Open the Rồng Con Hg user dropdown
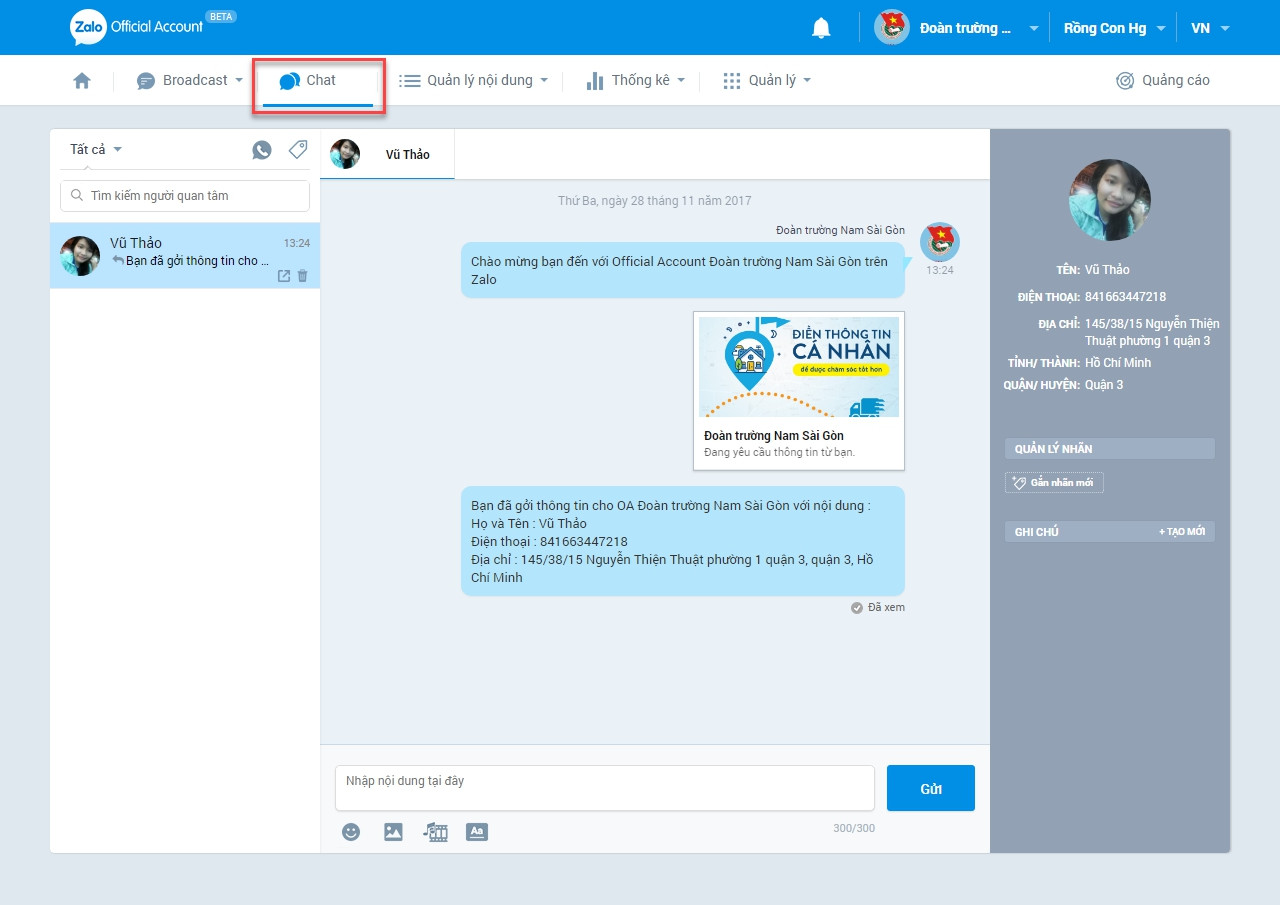 (1114, 28)
